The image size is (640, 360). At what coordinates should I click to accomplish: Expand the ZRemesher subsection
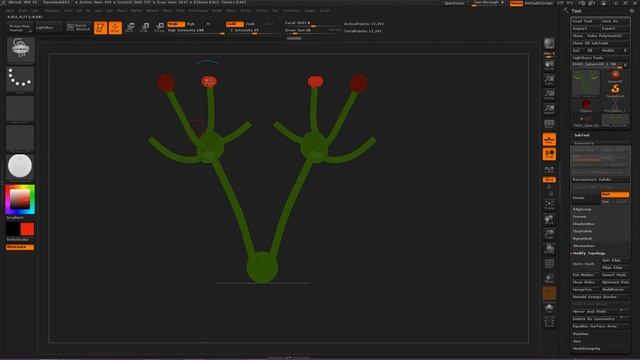tap(584, 246)
